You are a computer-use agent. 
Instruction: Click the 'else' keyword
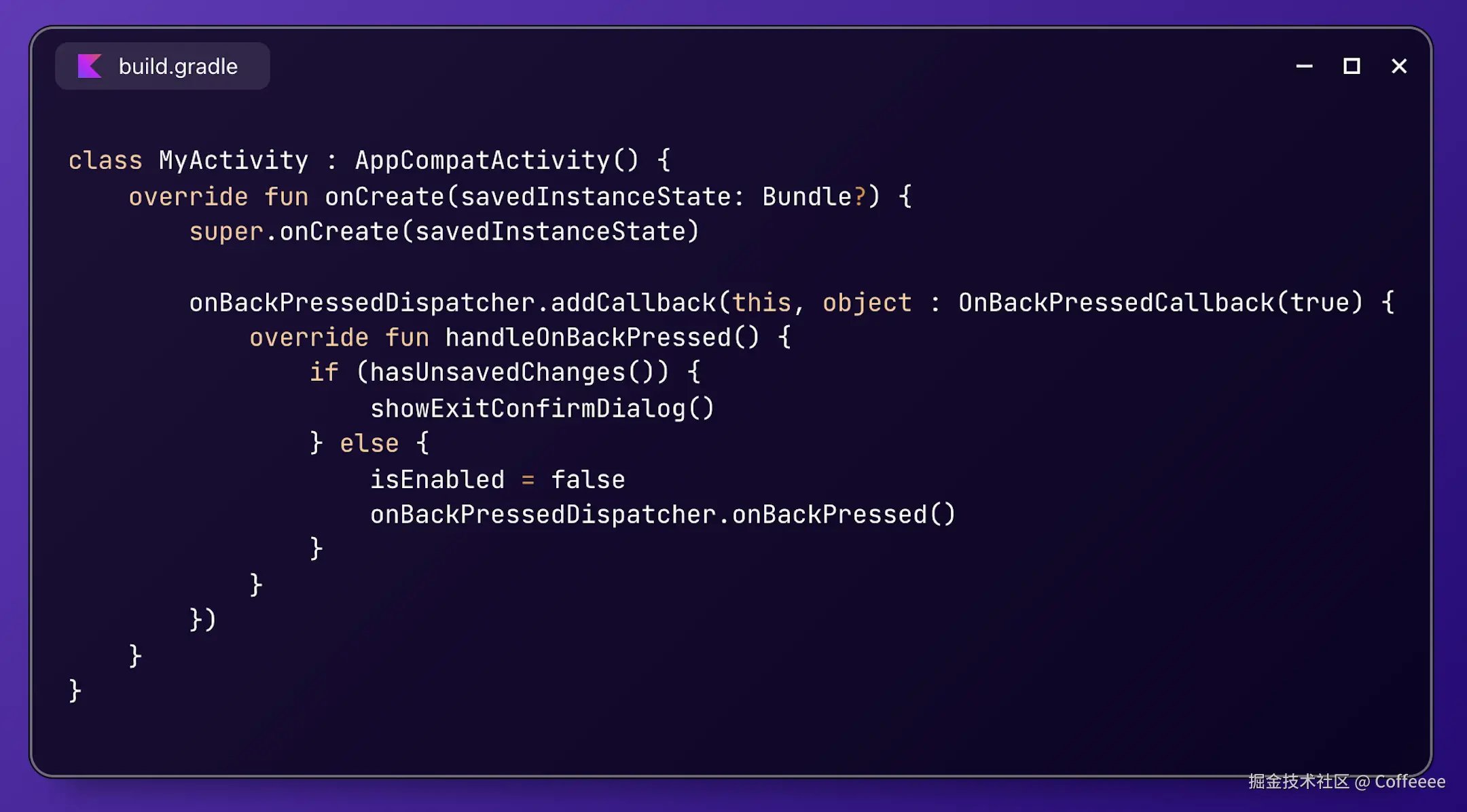tap(369, 444)
